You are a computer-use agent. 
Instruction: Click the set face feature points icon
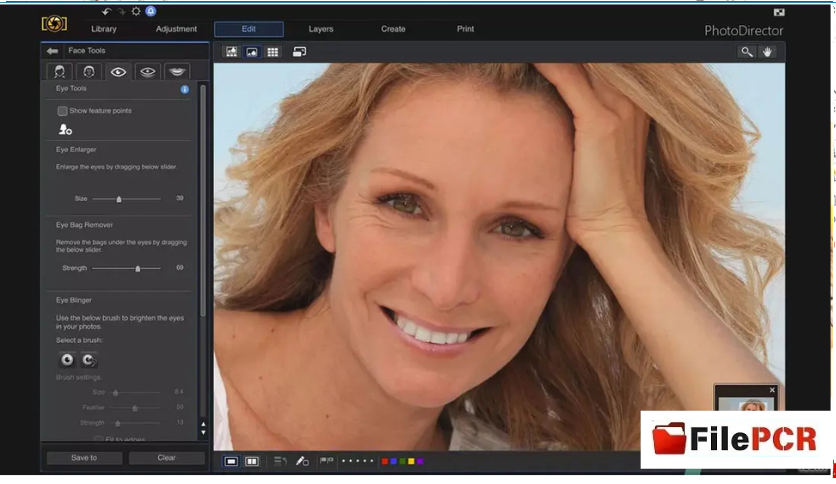pyautogui.click(x=65, y=129)
